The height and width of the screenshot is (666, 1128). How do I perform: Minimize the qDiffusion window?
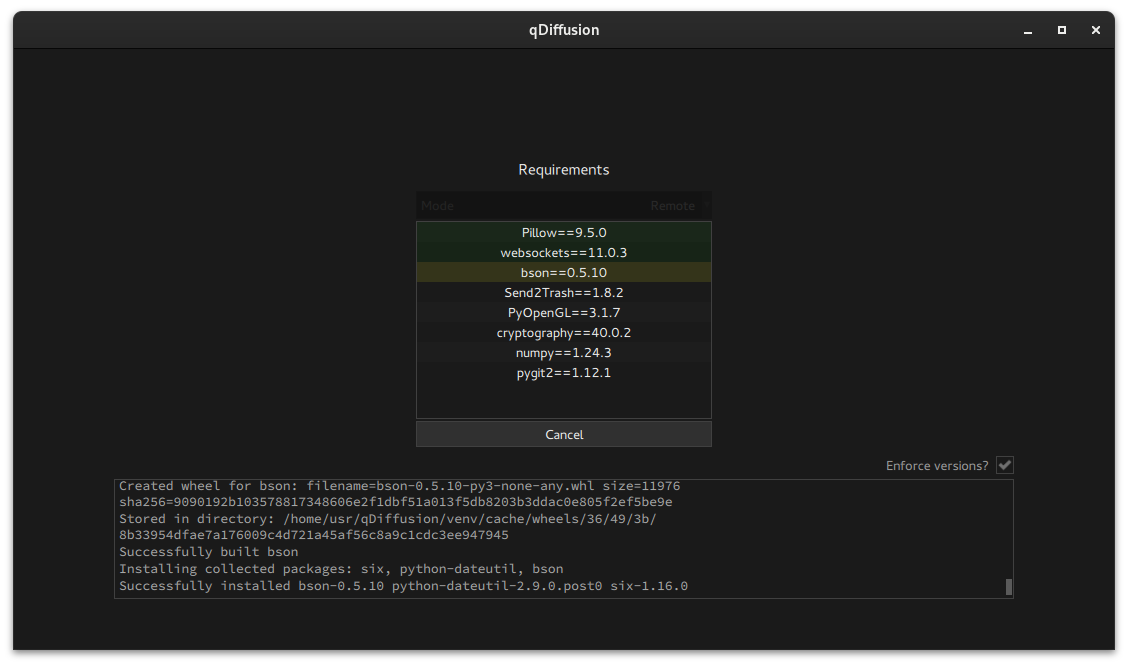(x=1027, y=30)
